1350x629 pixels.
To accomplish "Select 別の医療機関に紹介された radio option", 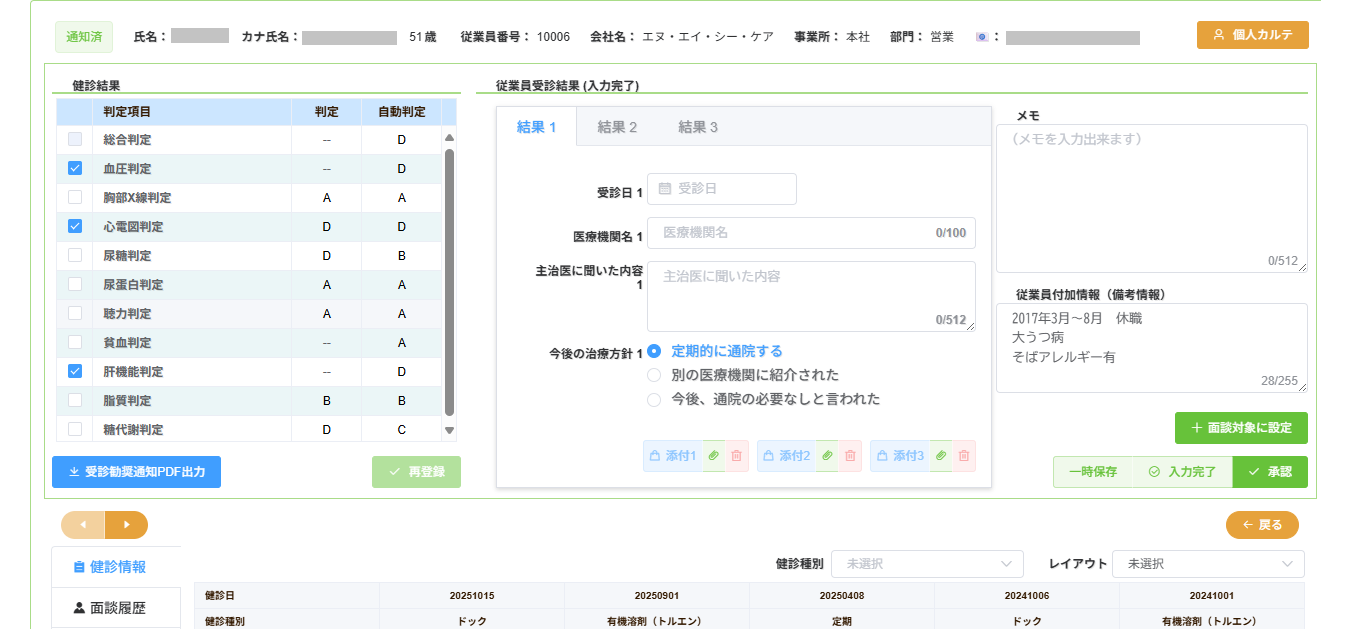I will [x=654, y=375].
